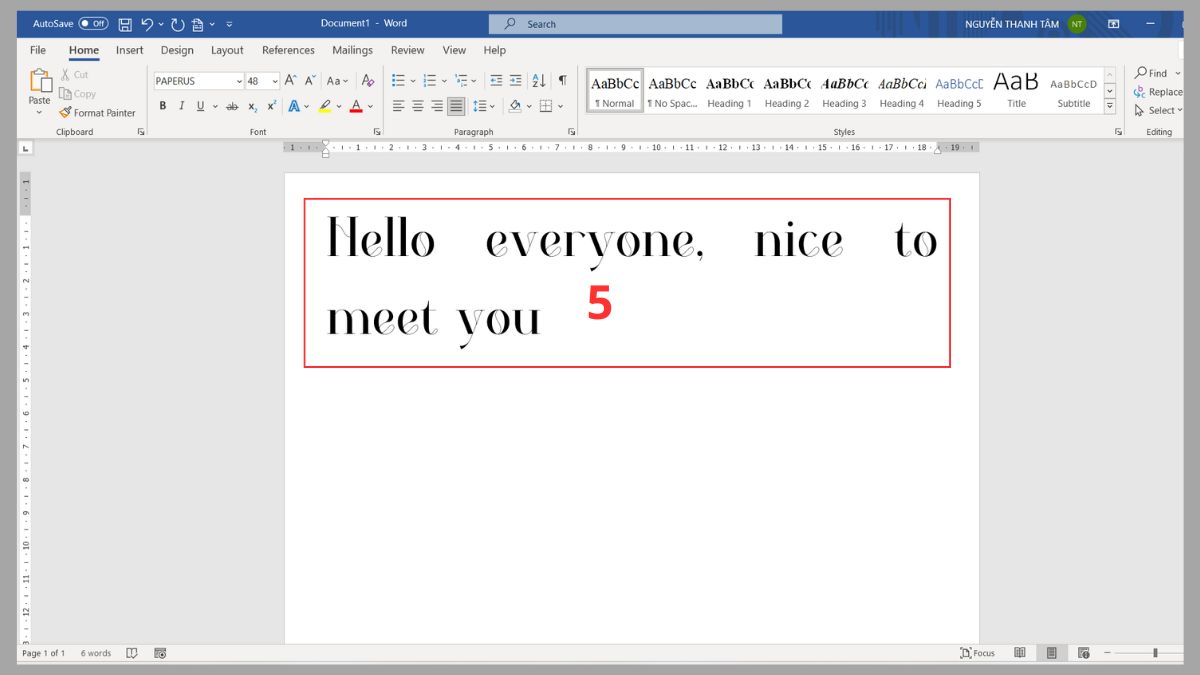Image resolution: width=1200 pixels, height=675 pixels.
Task: Select the Format Painter tool
Action: click(98, 112)
